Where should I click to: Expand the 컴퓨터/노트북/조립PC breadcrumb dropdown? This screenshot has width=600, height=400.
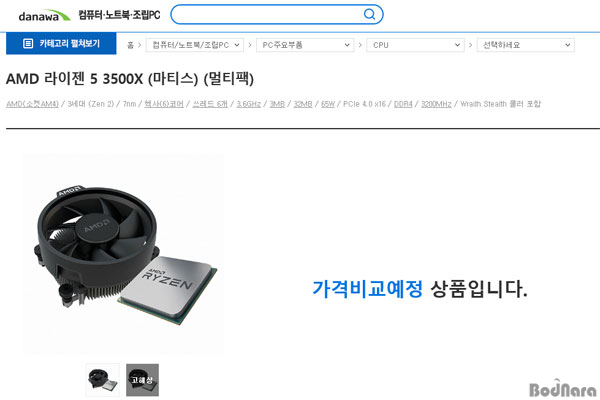coord(195,45)
